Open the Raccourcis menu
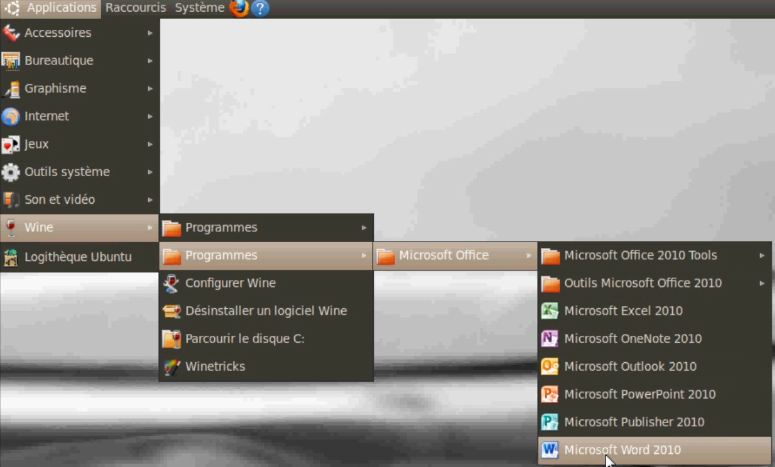 pyautogui.click(x=135, y=8)
